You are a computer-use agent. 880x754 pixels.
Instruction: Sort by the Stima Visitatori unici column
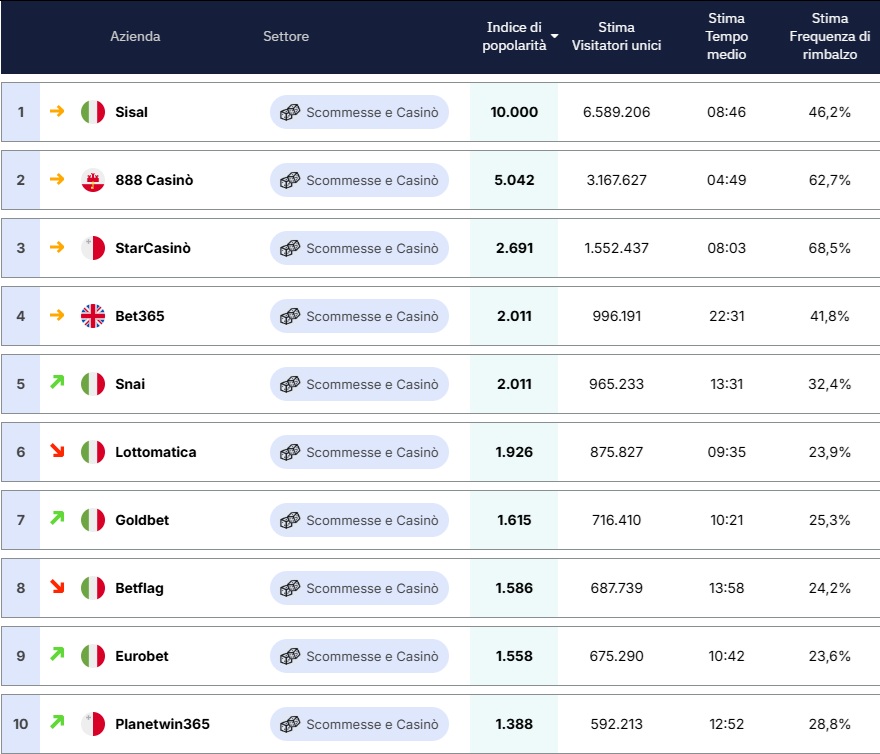point(617,28)
